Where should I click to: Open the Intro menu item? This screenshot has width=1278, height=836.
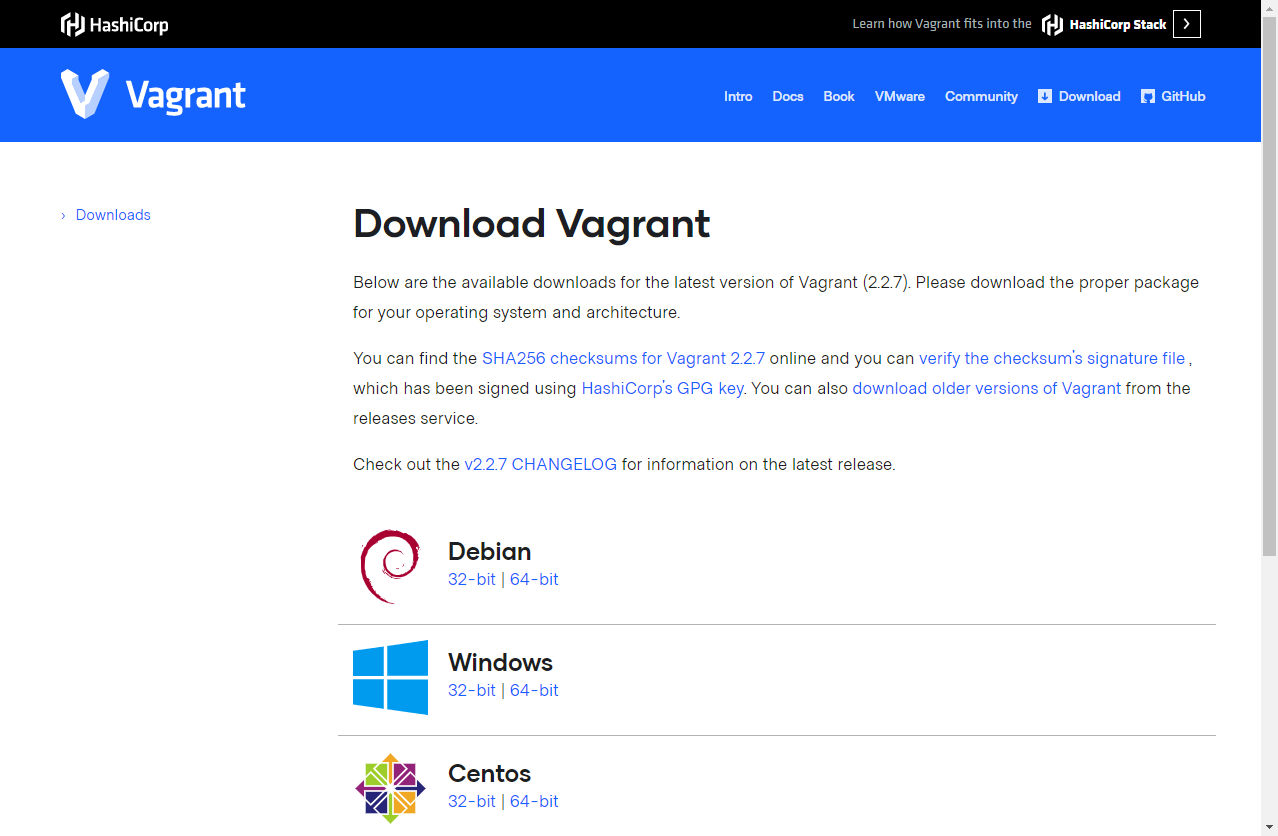(x=738, y=96)
